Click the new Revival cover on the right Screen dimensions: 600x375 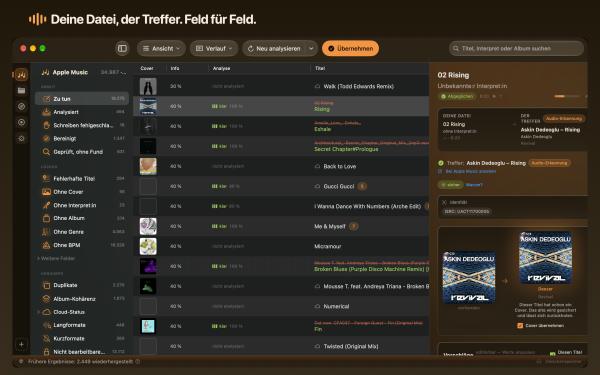pos(545,258)
